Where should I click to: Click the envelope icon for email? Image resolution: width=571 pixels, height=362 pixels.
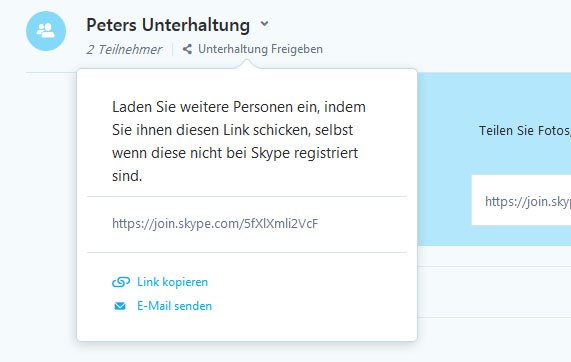[120, 306]
